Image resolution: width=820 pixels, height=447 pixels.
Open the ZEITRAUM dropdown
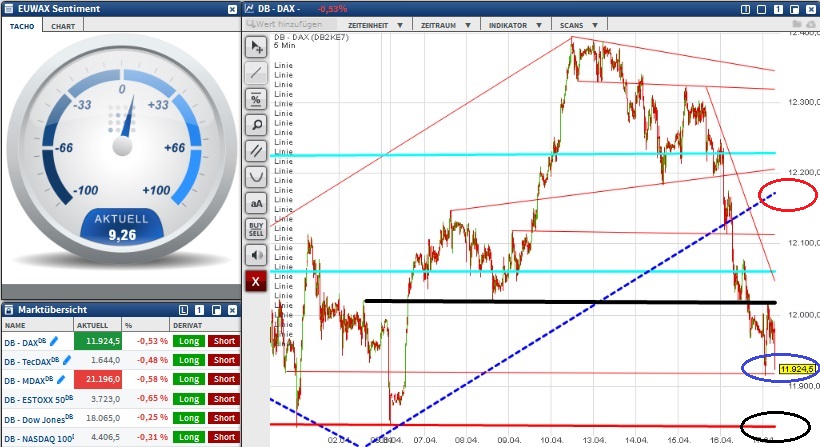[446, 25]
